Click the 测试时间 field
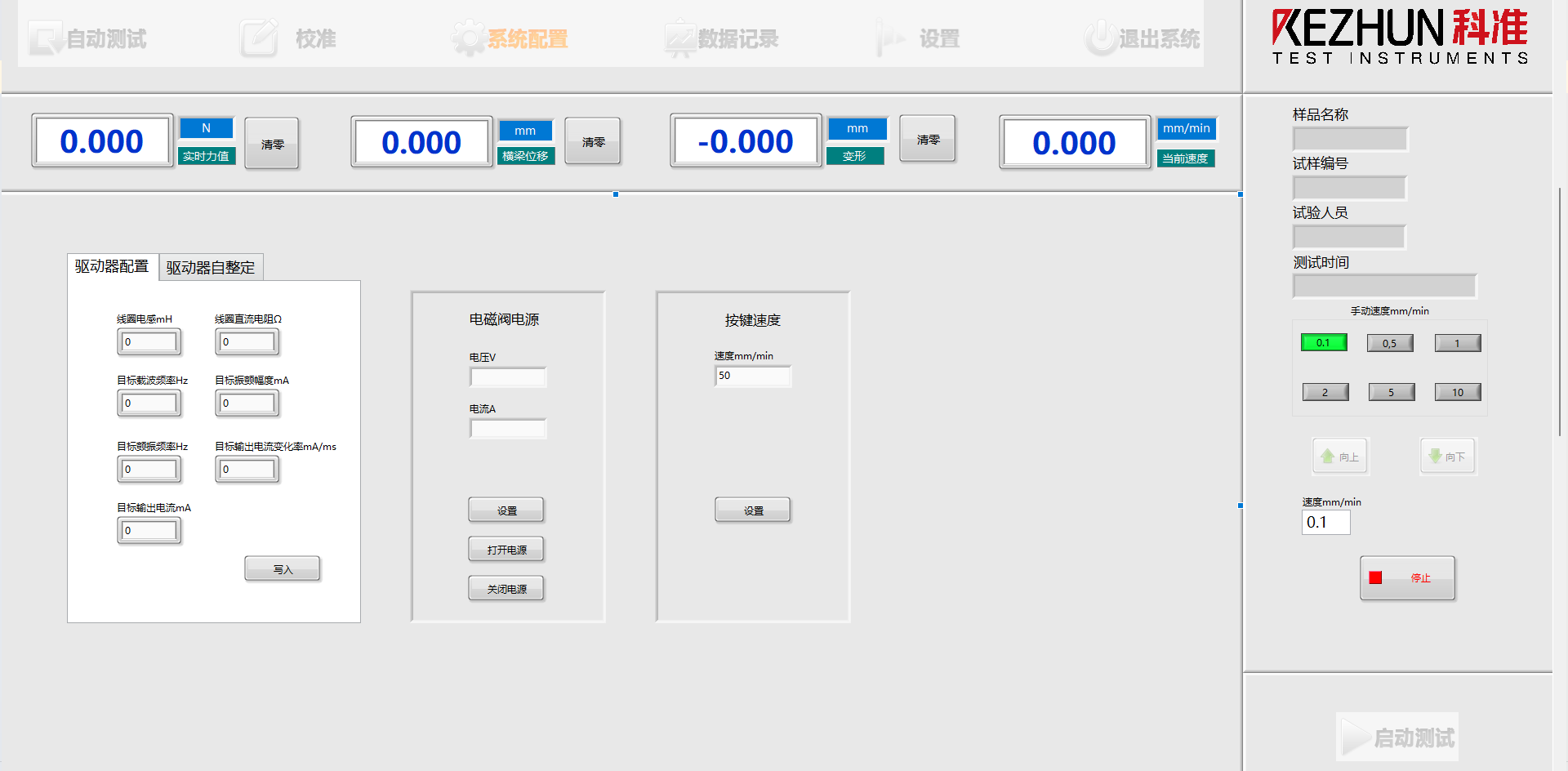This screenshot has height=771, width=1568. (1384, 286)
